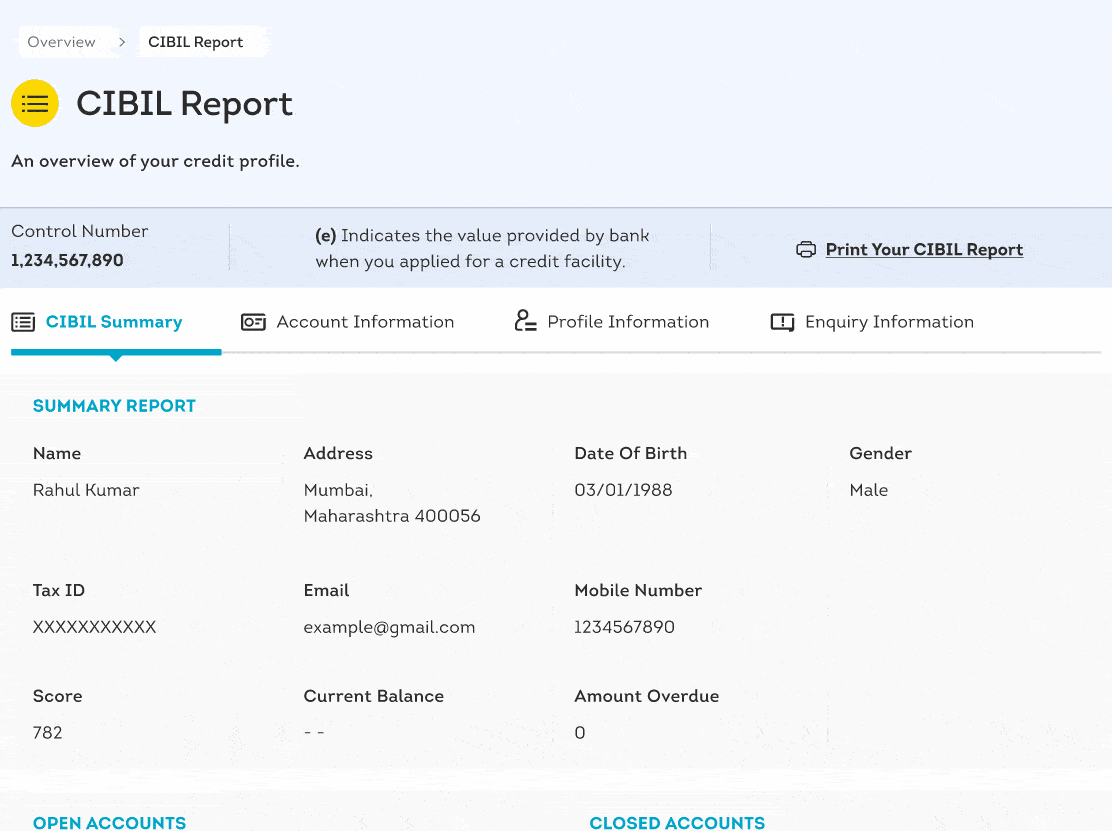Click the Current Balance label
This screenshot has height=831, width=1112.
(374, 696)
